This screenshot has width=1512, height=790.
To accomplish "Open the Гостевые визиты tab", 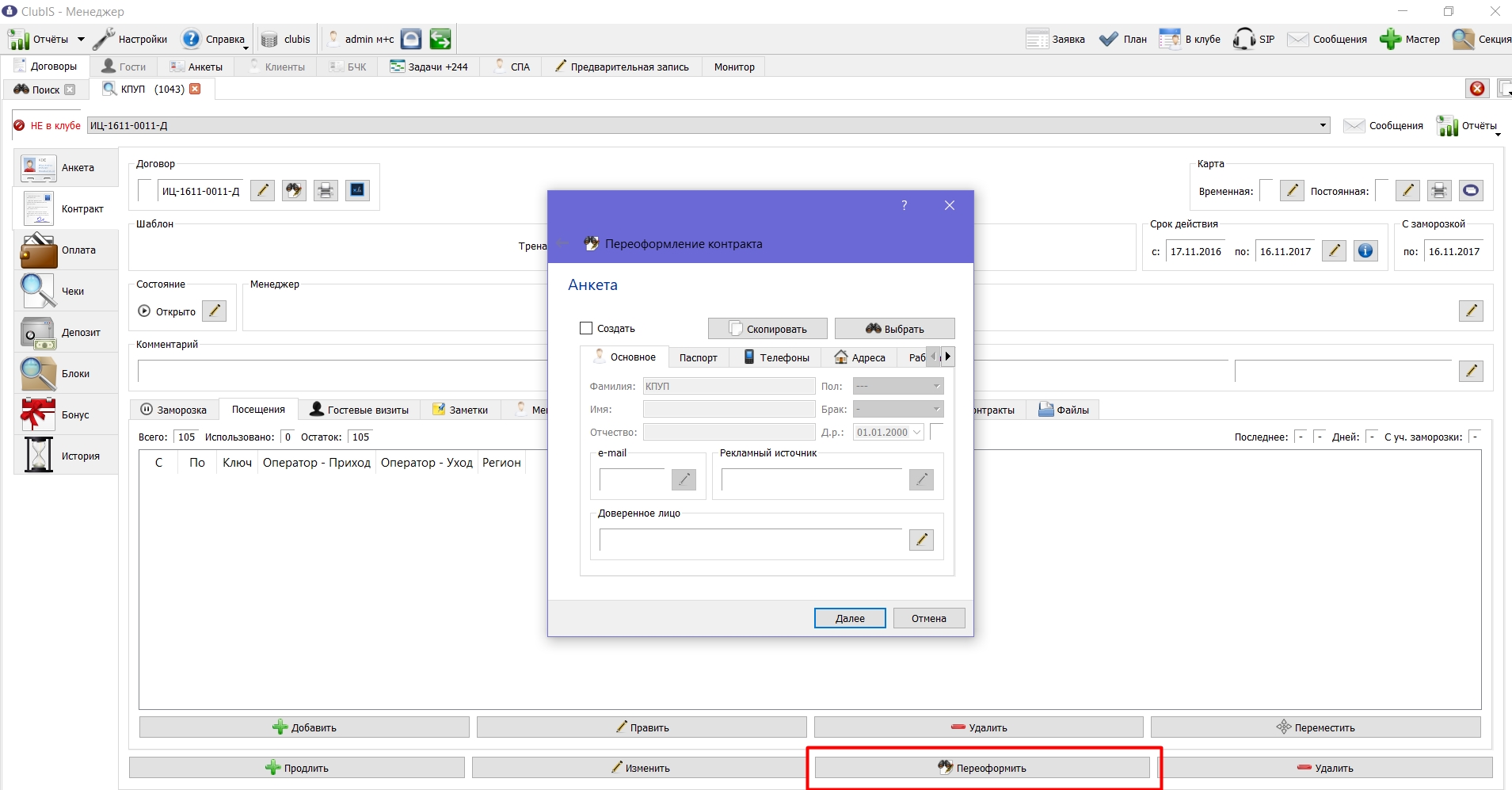I will pos(359,410).
